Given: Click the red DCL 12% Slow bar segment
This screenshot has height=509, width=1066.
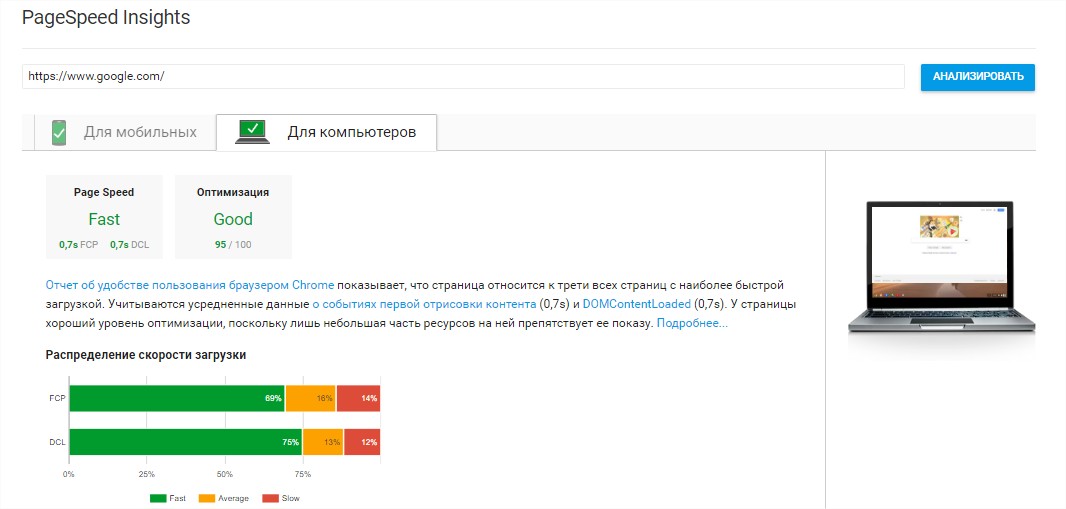Looking at the screenshot, I should pyautogui.click(x=362, y=442).
